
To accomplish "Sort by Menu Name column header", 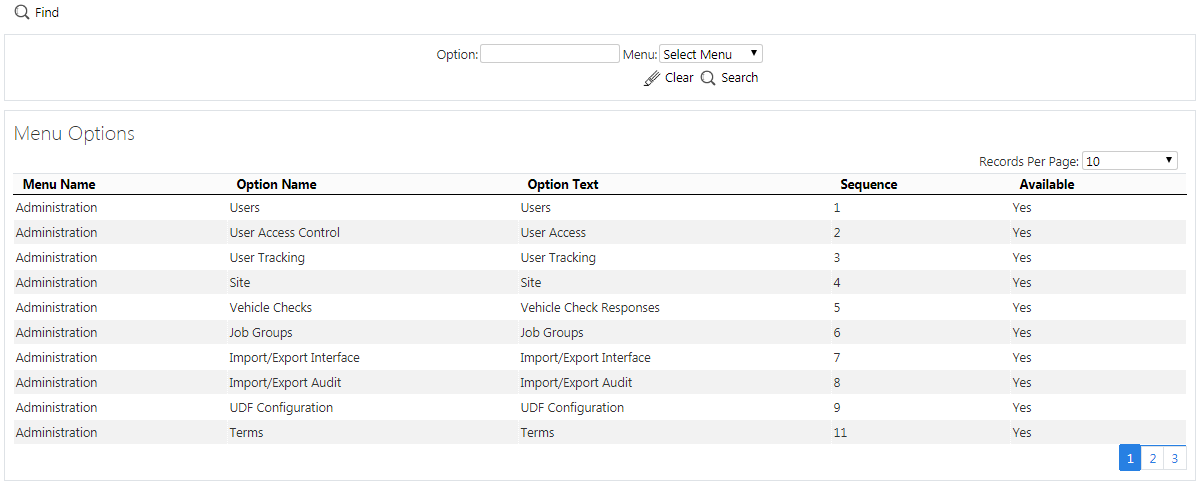I will pyautogui.click(x=59, y=184).
